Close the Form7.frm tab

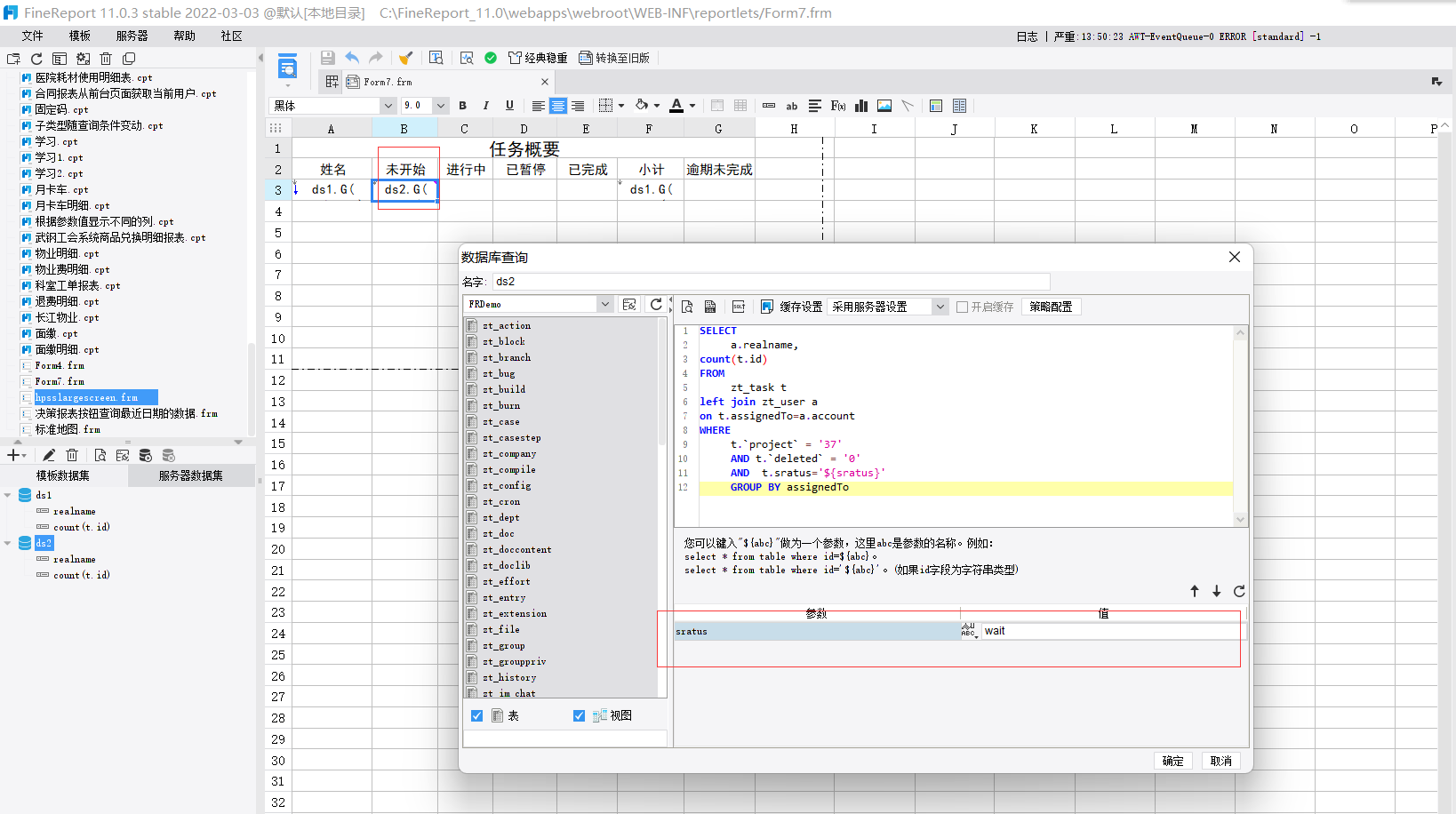545,82
